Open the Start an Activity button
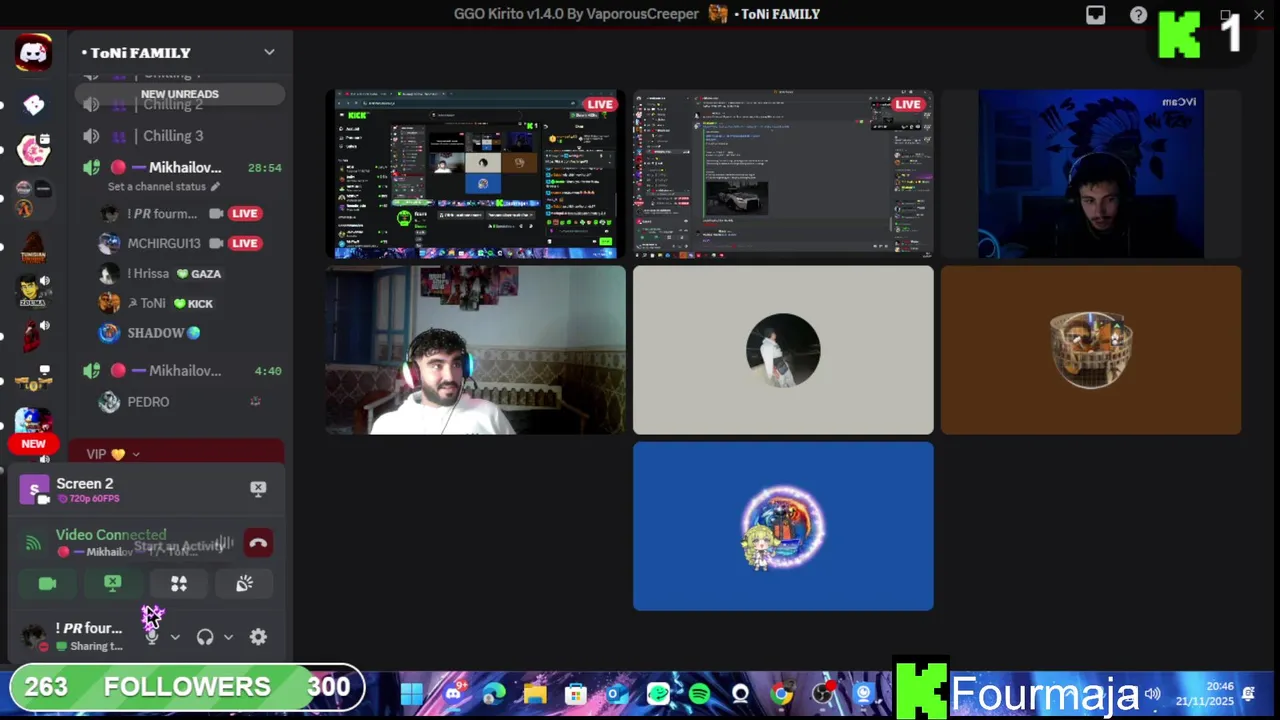 [x=179, y=584]
